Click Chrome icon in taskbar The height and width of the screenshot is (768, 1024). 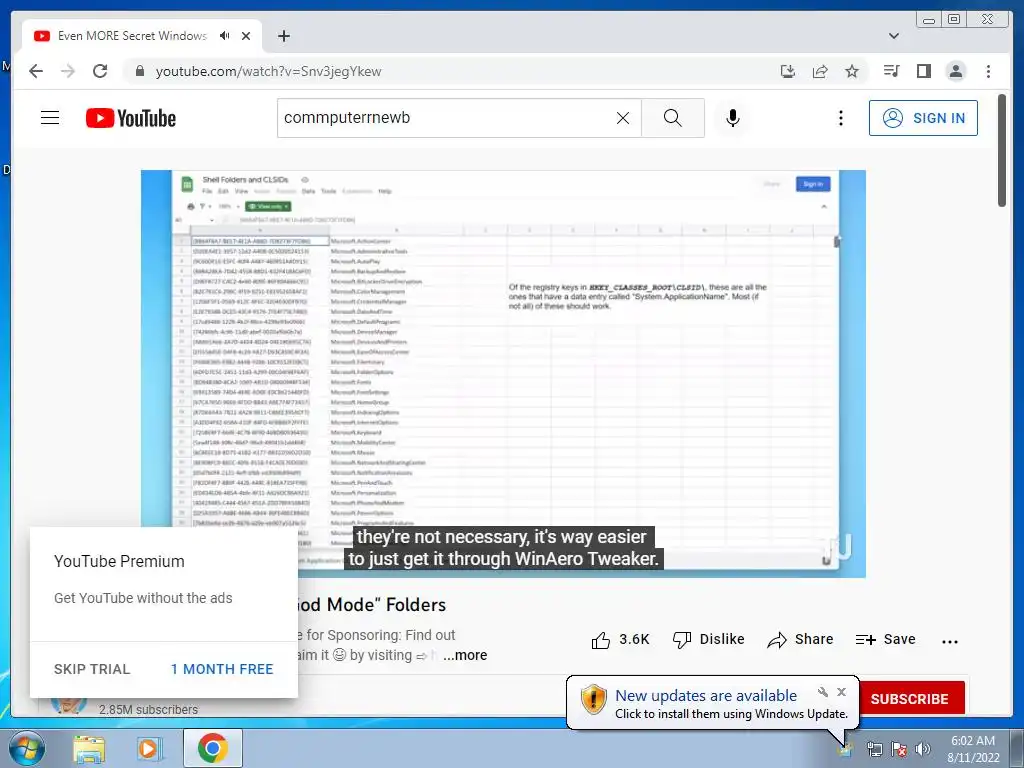213,748
